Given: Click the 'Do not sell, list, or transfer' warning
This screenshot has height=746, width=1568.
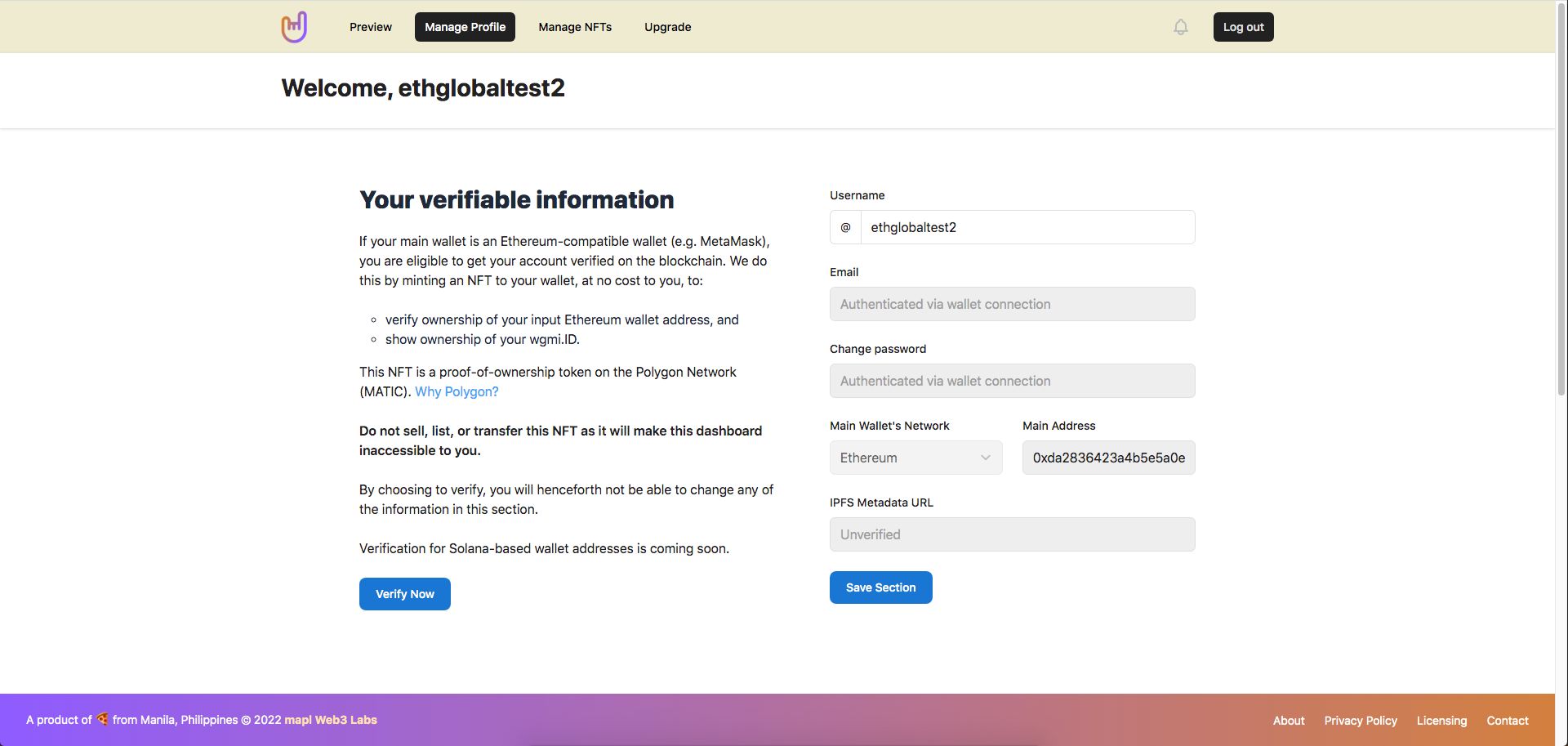Looking at the screenshot, I should click(x=561, y=440).
